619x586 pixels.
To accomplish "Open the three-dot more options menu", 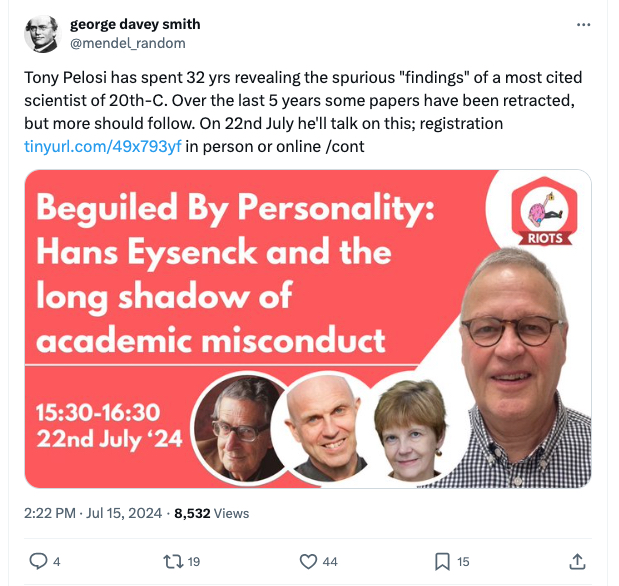I will [583, 25].
